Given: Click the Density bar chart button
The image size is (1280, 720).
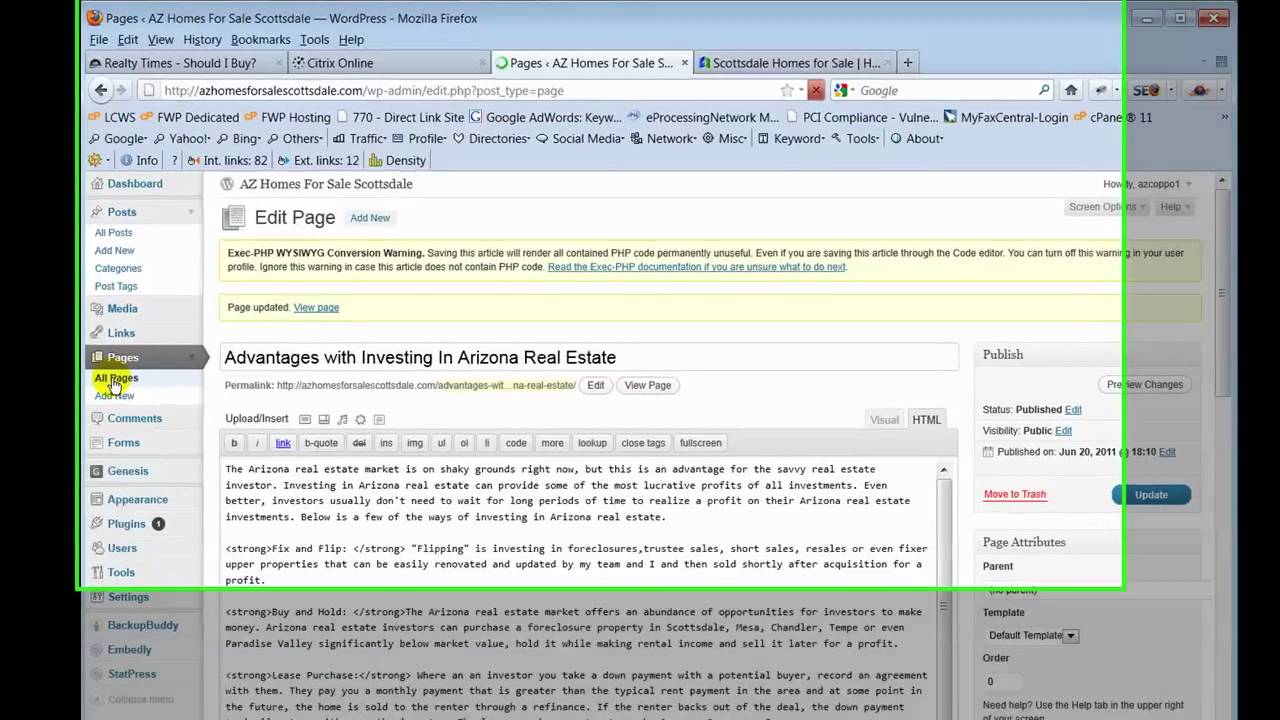Looking at the screenshot, I should pyautogui.click(x=397, y=160).
